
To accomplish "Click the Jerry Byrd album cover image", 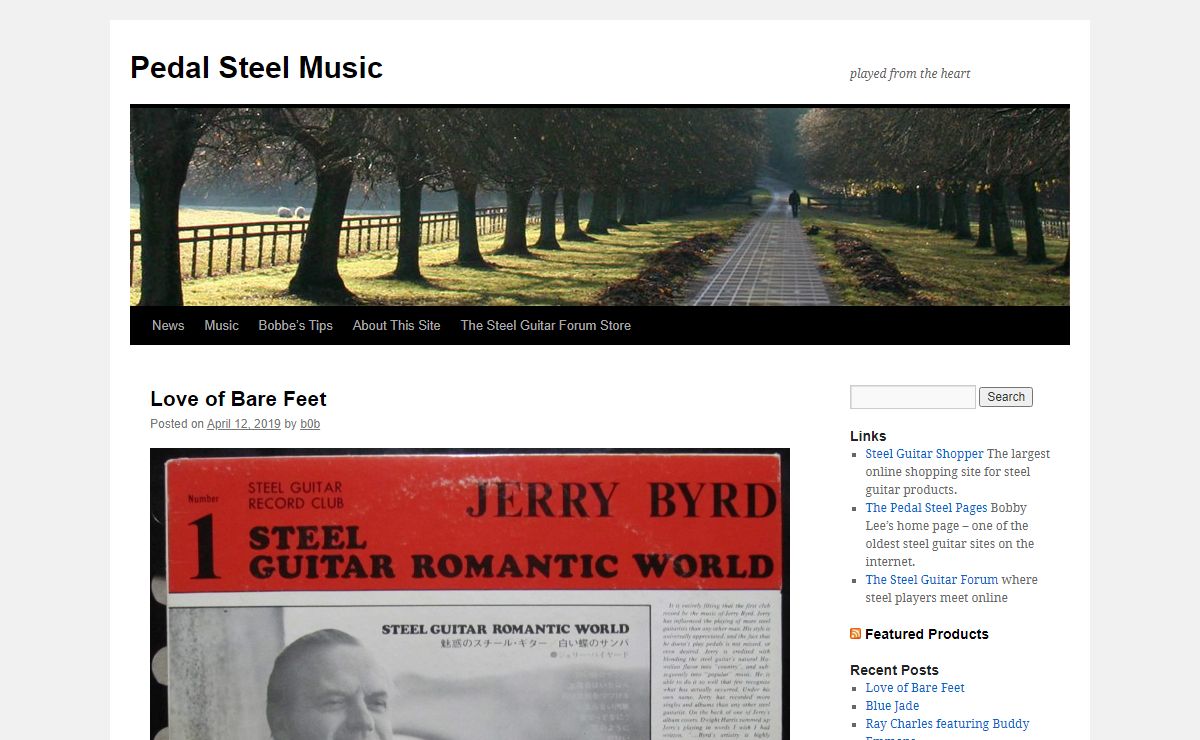I will (x=470, y=594).
